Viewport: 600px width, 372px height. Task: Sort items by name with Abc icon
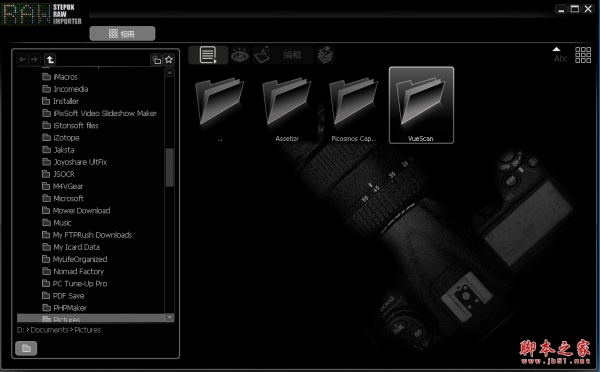[560, 55]
